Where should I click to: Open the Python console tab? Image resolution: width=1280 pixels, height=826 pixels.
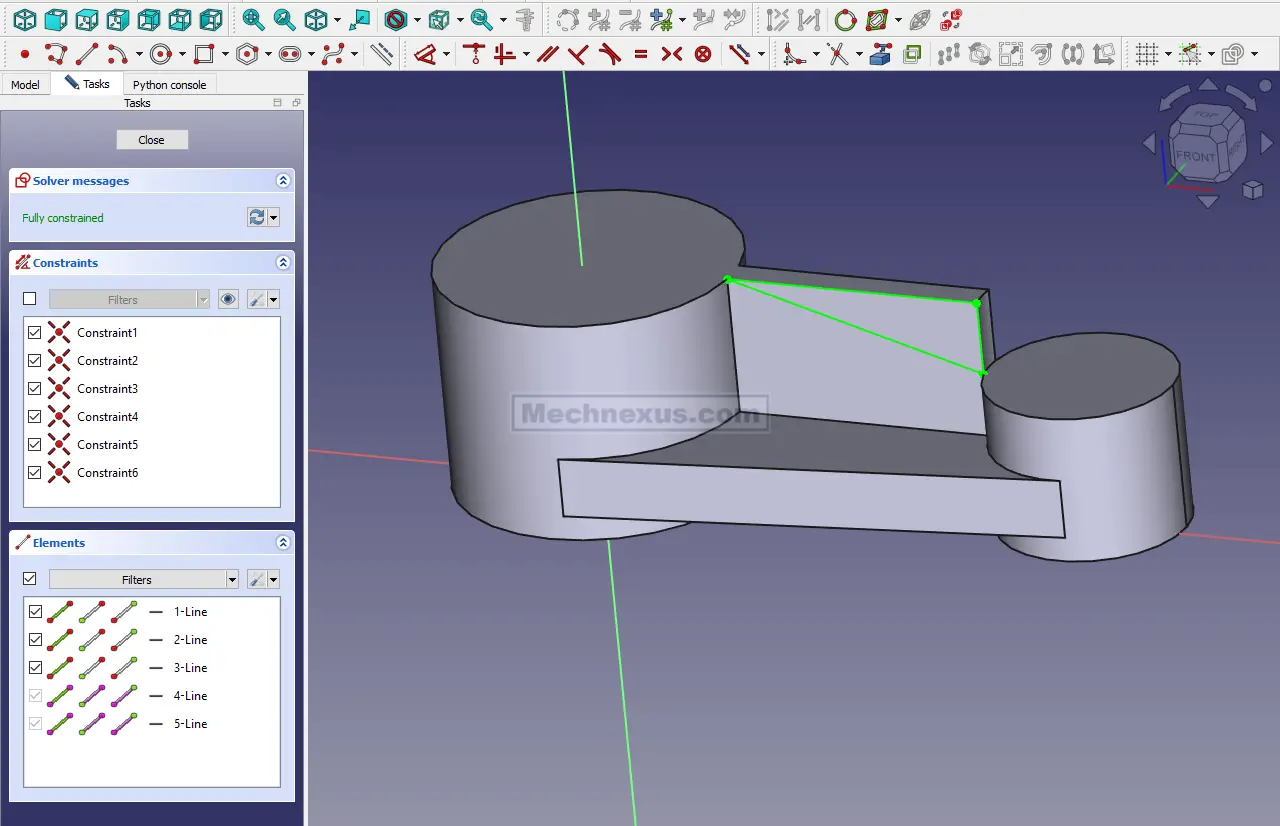(x=169, y=85)
